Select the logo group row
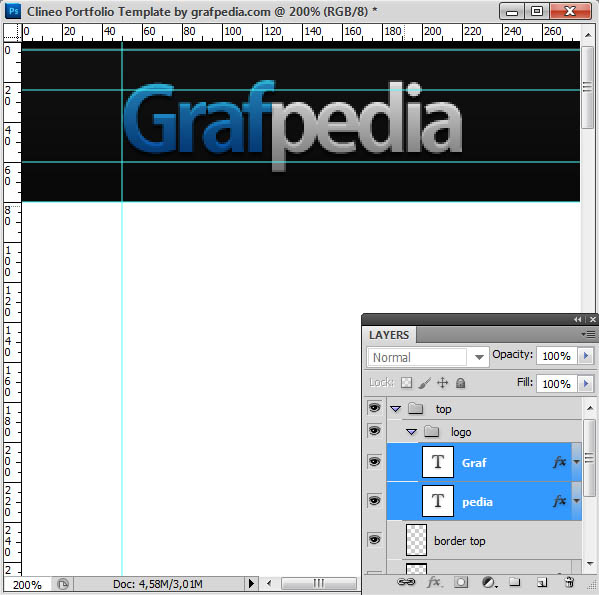The height and width of the screenshot is (595, 599). 484,431
